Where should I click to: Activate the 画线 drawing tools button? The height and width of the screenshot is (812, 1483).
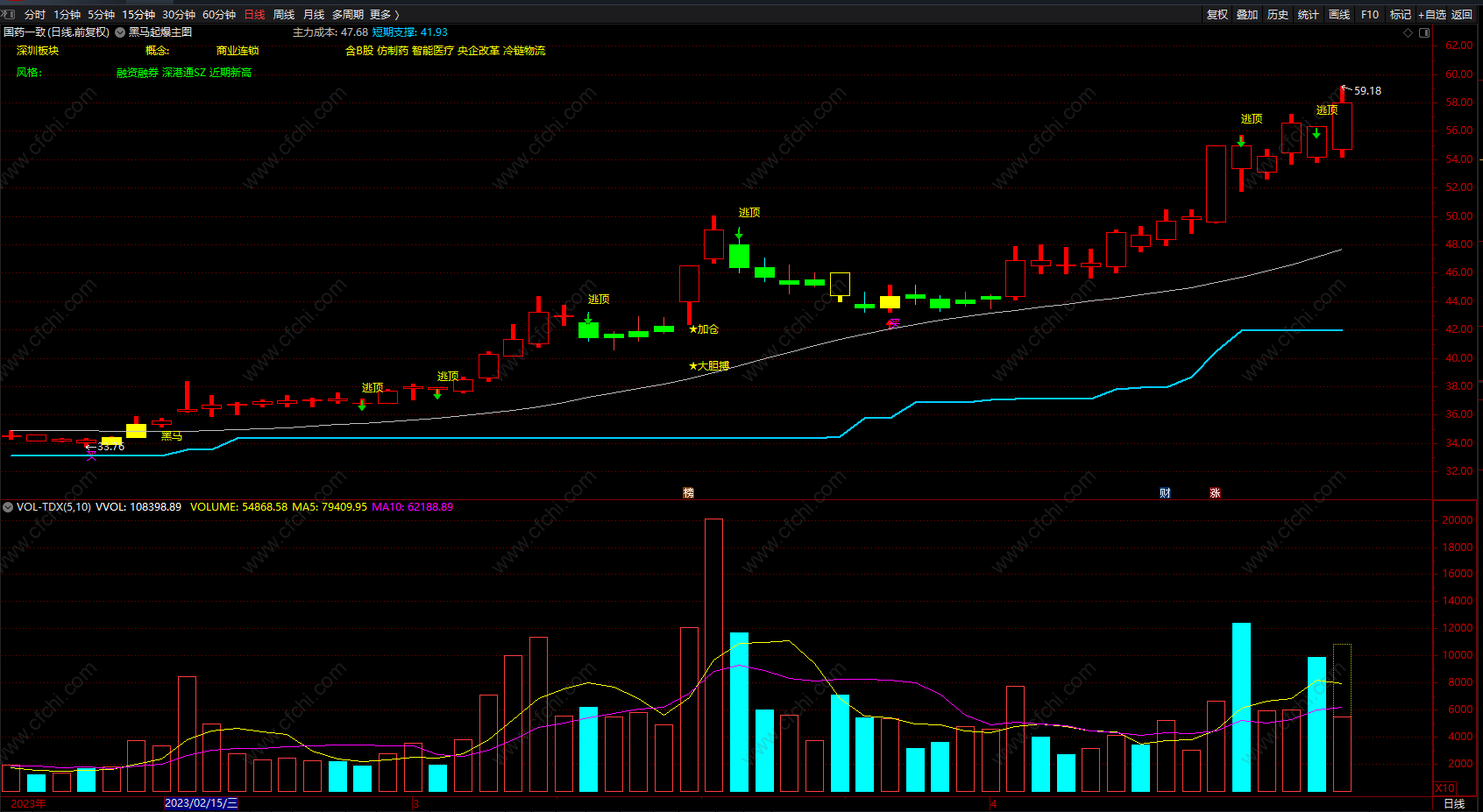pyautogui.click(x=1339, y=14)
